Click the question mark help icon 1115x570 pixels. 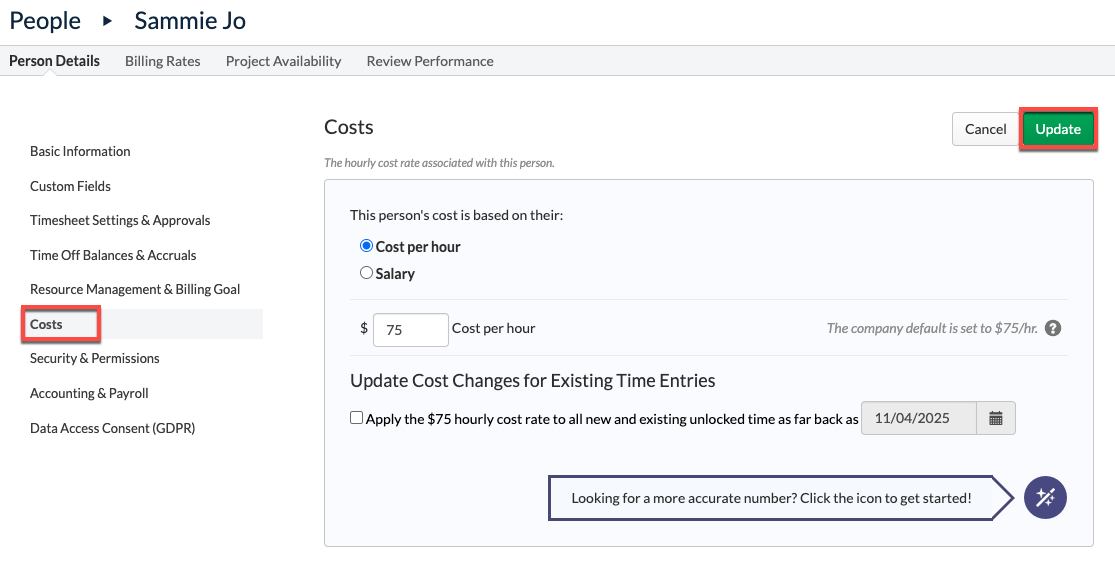coord(1053,328)
